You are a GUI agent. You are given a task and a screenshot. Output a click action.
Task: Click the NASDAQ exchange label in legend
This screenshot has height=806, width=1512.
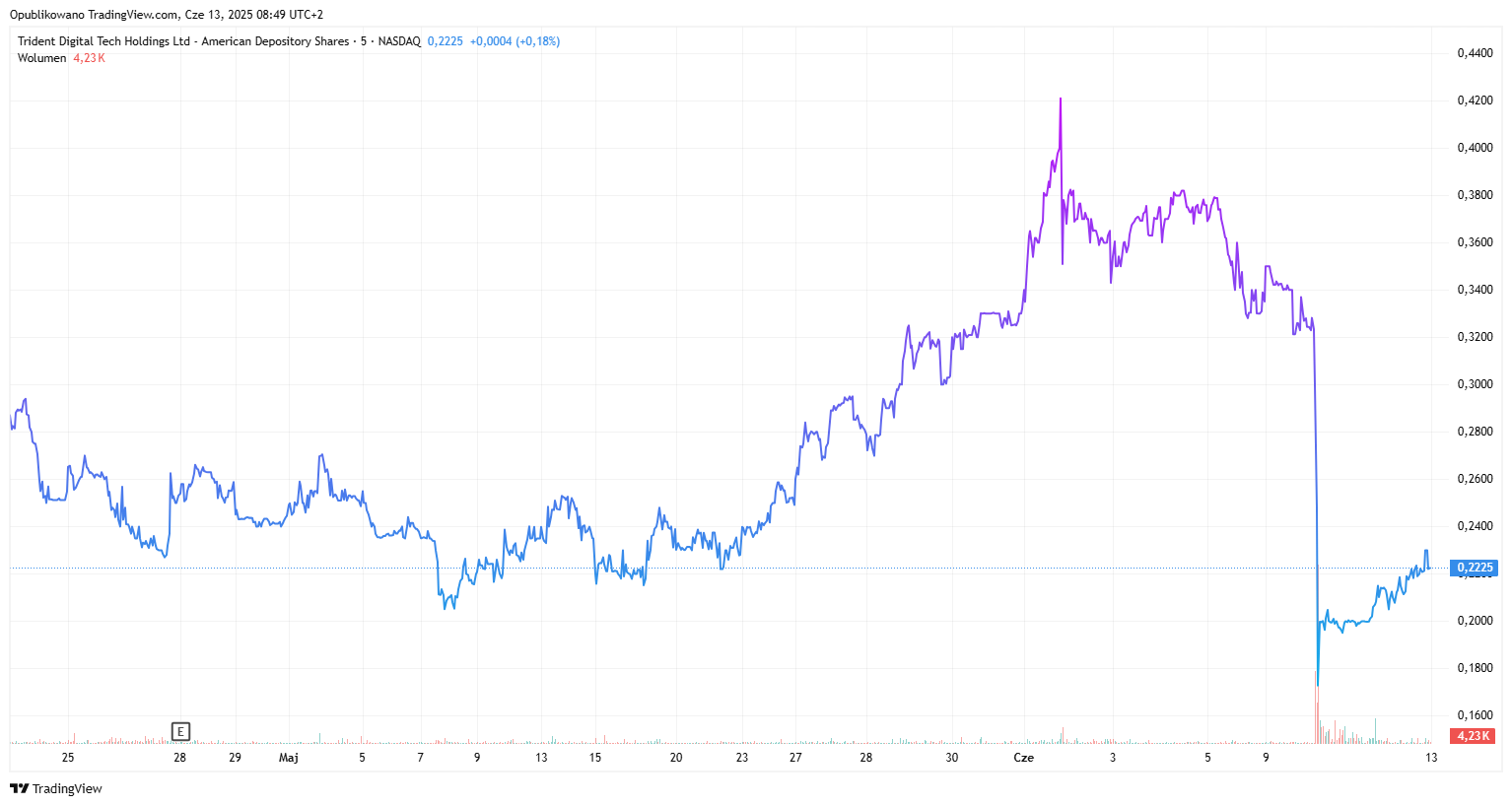(399, 41)
